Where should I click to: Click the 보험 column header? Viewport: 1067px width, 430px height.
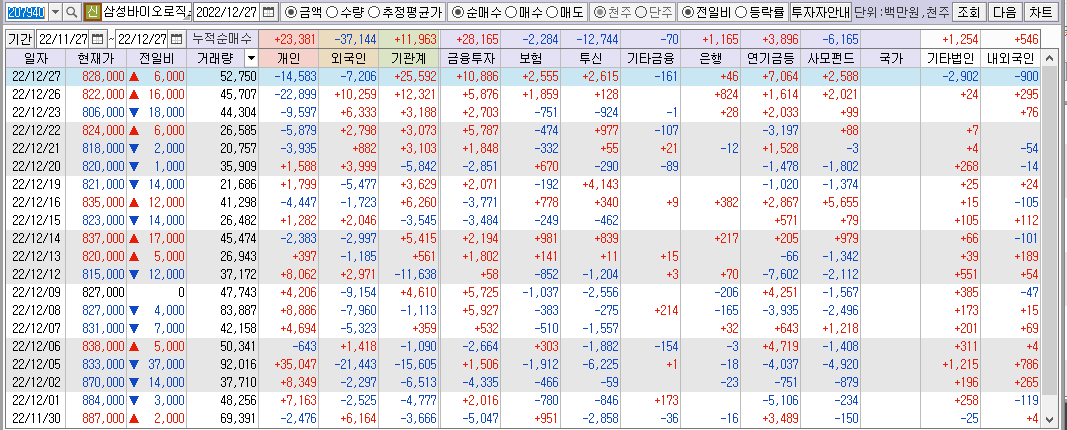[x=531, y=59]
